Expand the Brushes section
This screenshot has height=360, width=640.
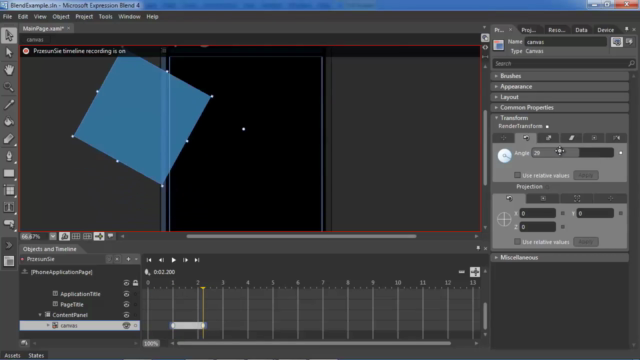[560, 76]
